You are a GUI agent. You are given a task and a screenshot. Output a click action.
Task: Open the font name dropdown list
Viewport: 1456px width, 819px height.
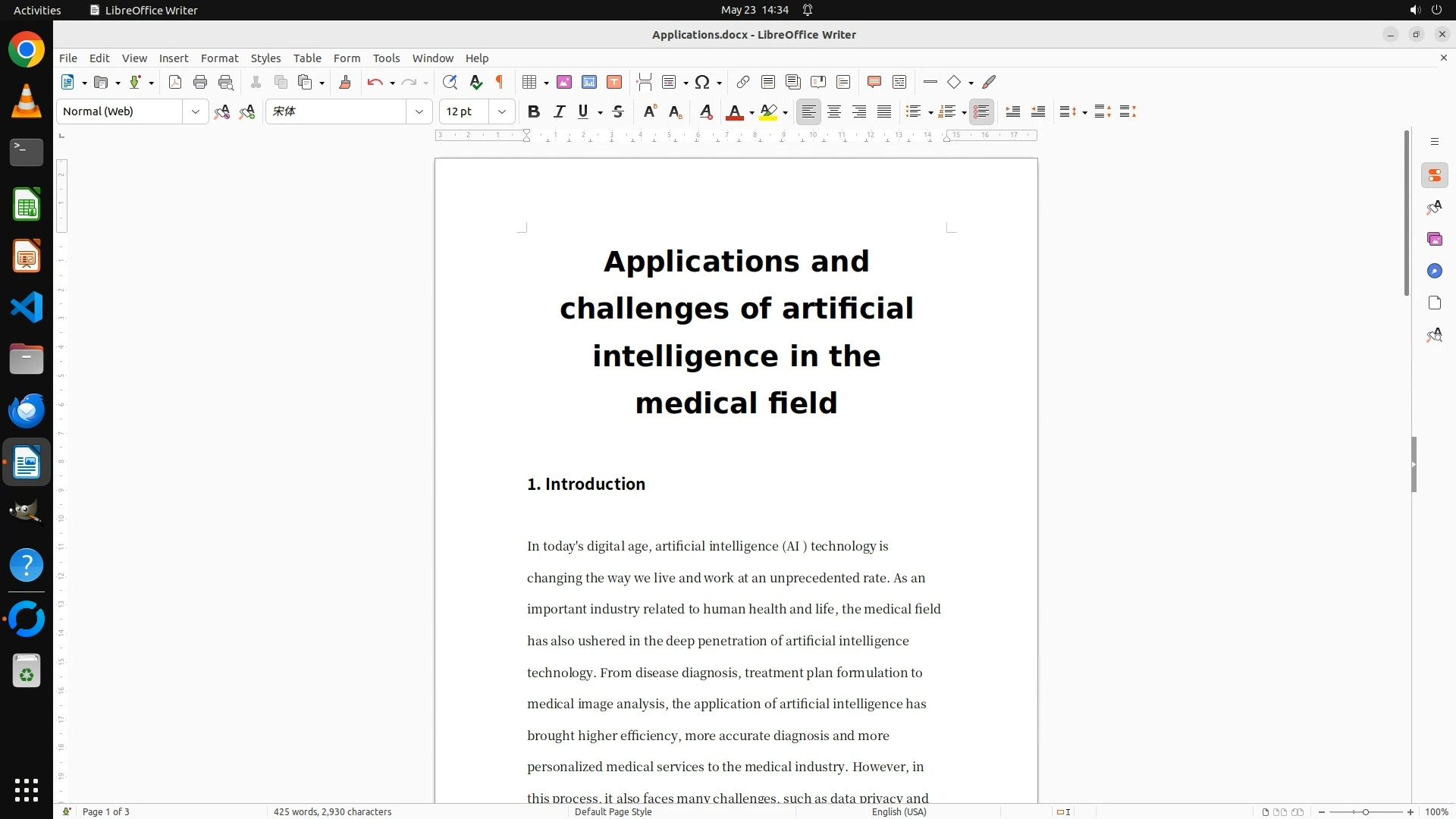point(419,112)
